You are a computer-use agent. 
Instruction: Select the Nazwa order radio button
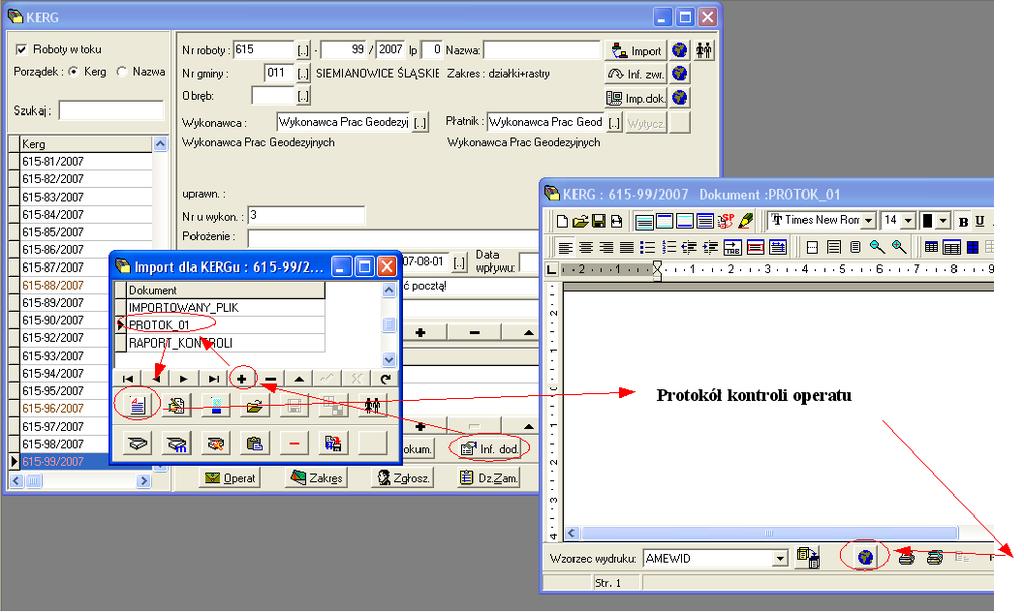pos(121,71)
